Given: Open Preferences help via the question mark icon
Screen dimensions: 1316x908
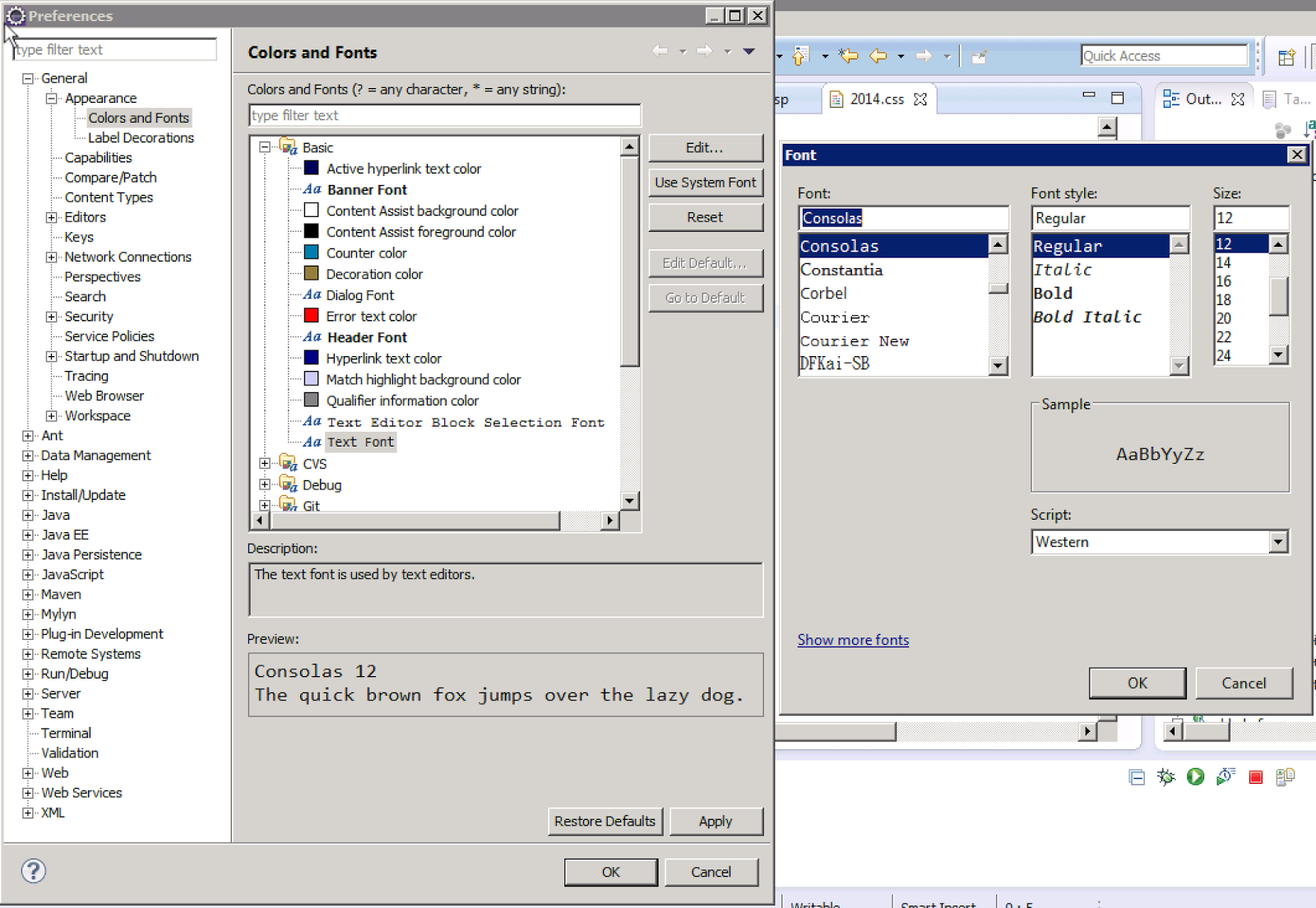Looking at the screenshot, I should click(32, 870).
